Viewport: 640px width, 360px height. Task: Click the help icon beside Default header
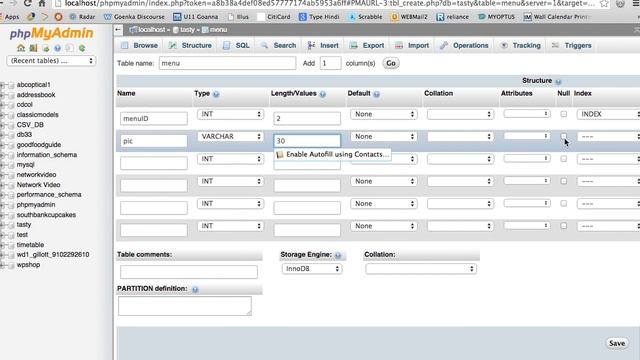click(376, 94)
